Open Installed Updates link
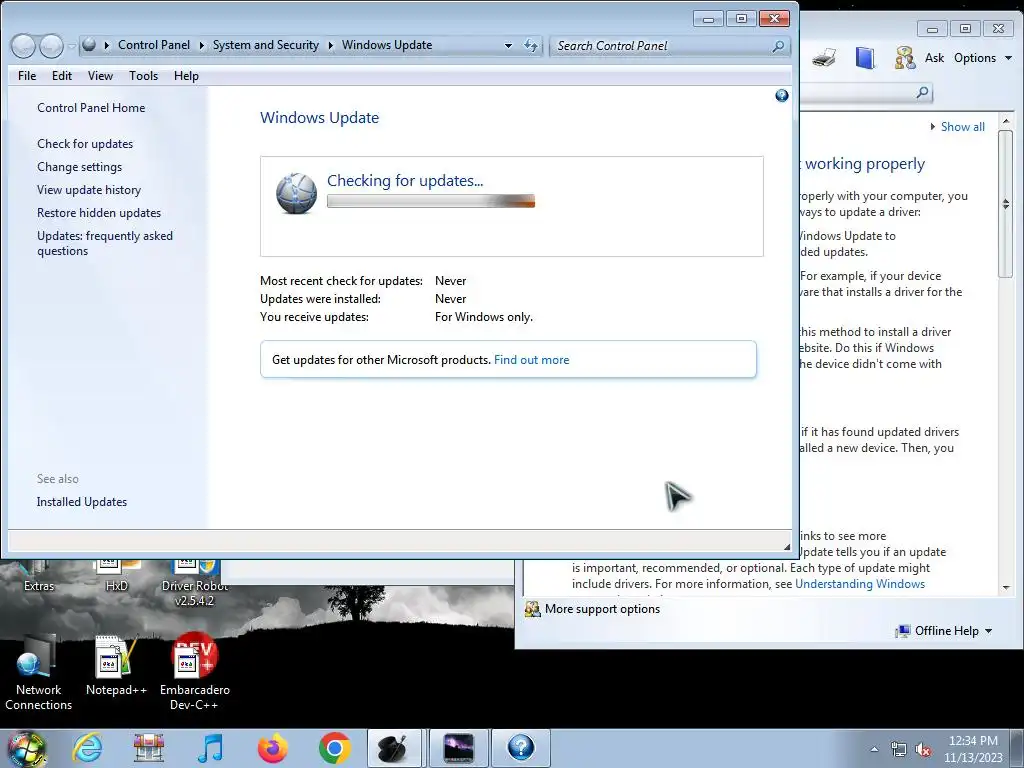1024x768 pixels. (x=82, y=502)
